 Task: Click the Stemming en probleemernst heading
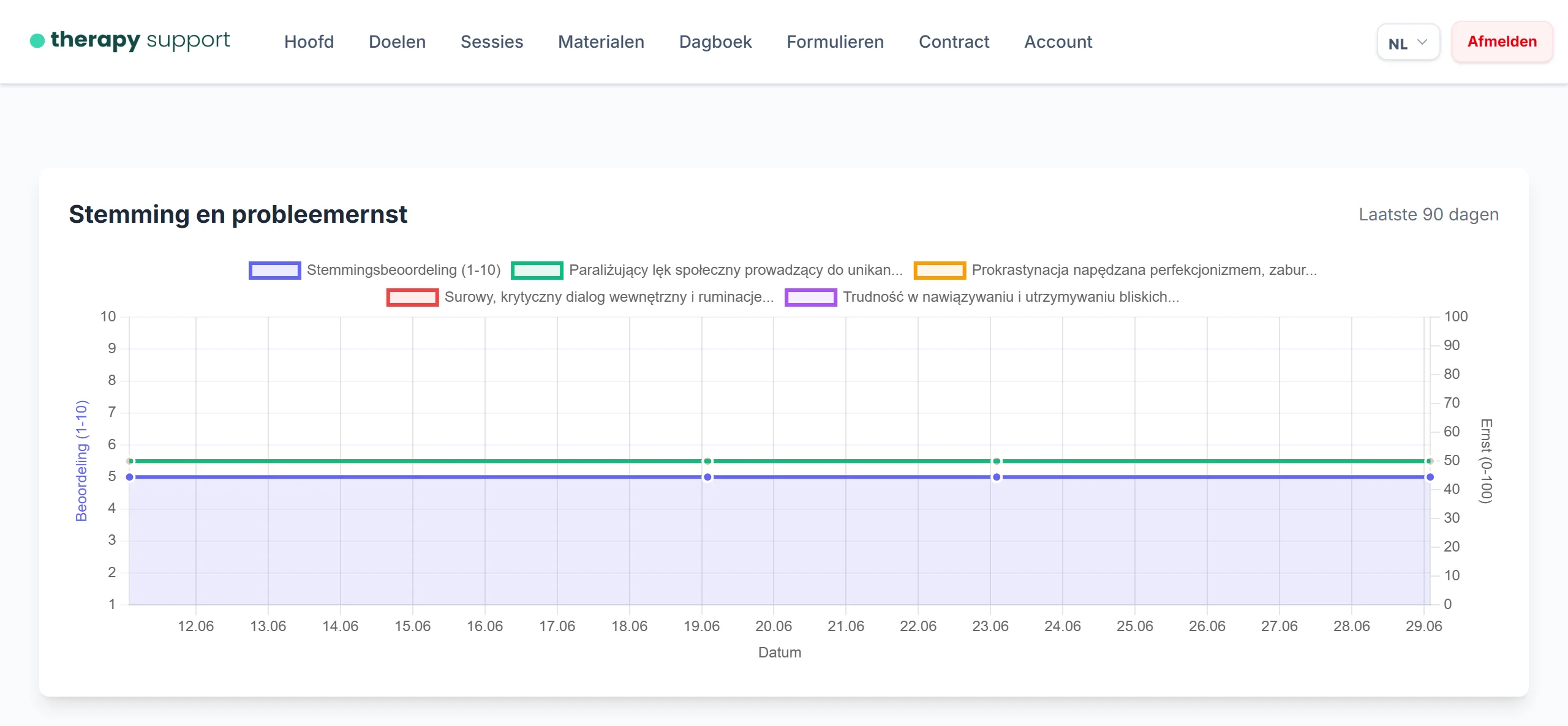[238, 214]
